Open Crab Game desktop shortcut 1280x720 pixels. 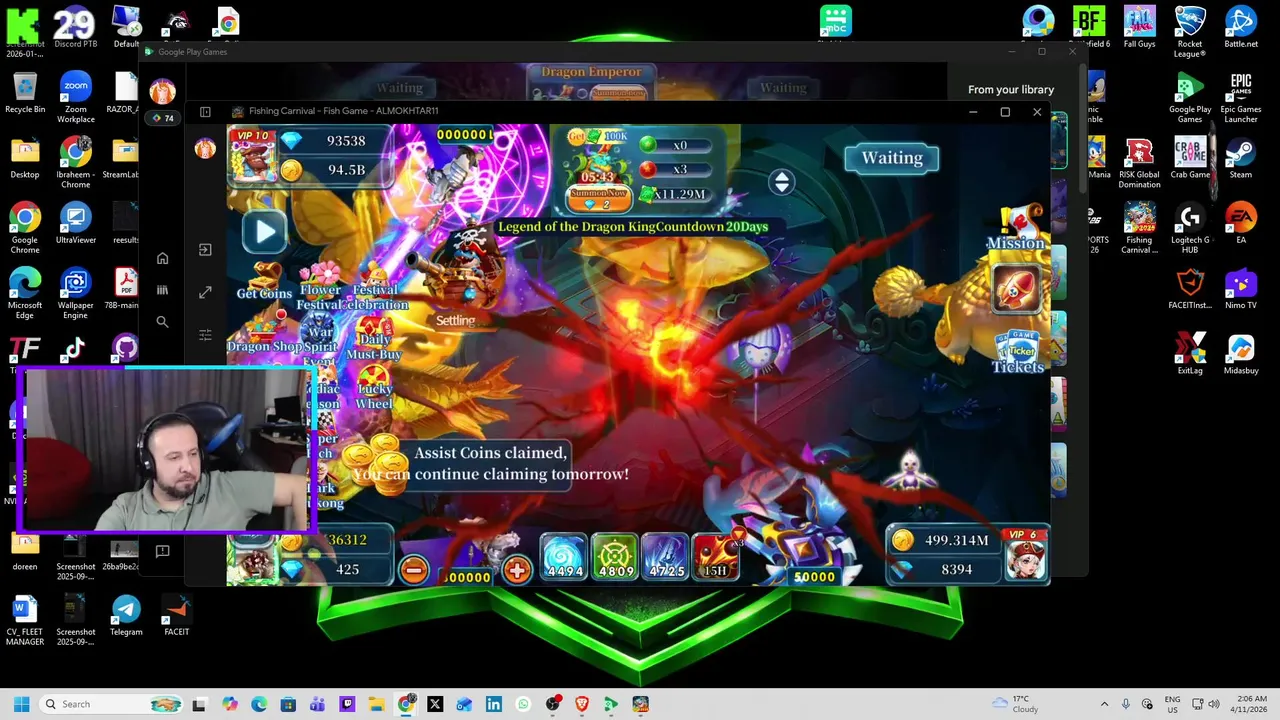pos(1190,158)
